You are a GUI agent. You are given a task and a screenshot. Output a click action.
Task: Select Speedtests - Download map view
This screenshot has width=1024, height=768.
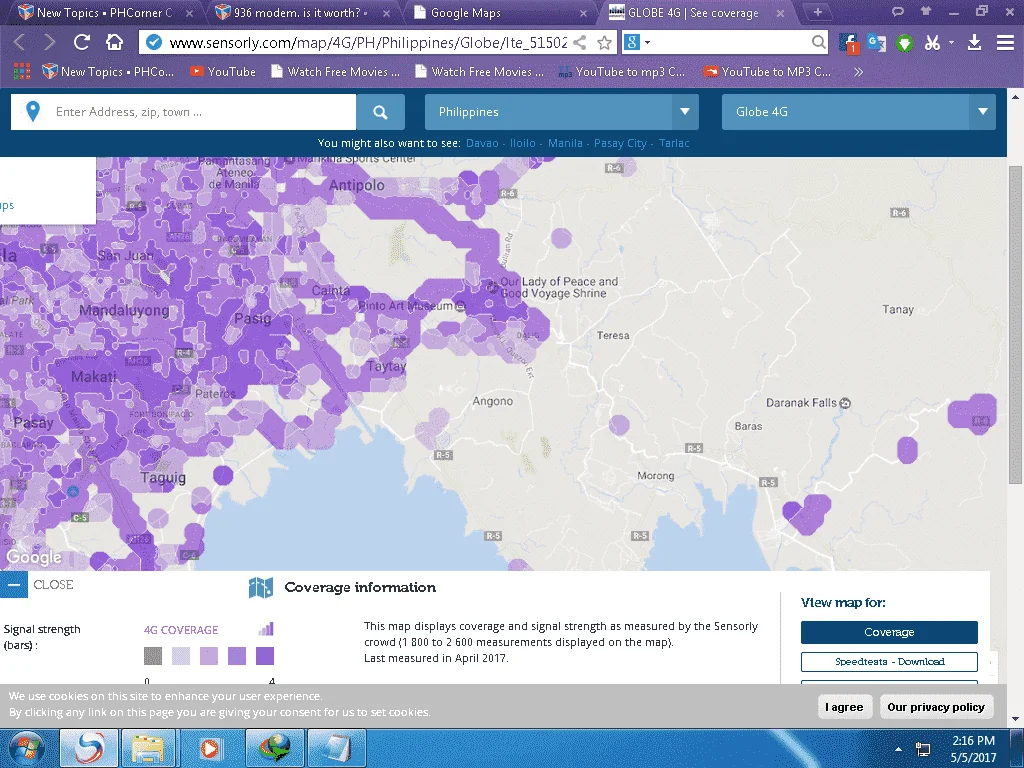[889, 662]
